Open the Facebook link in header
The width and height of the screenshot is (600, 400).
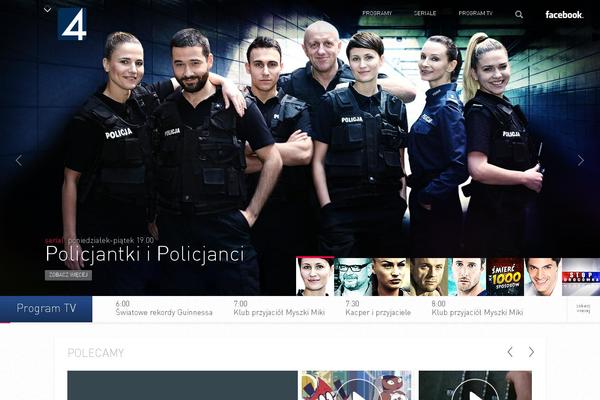click(x=564, y=15)
